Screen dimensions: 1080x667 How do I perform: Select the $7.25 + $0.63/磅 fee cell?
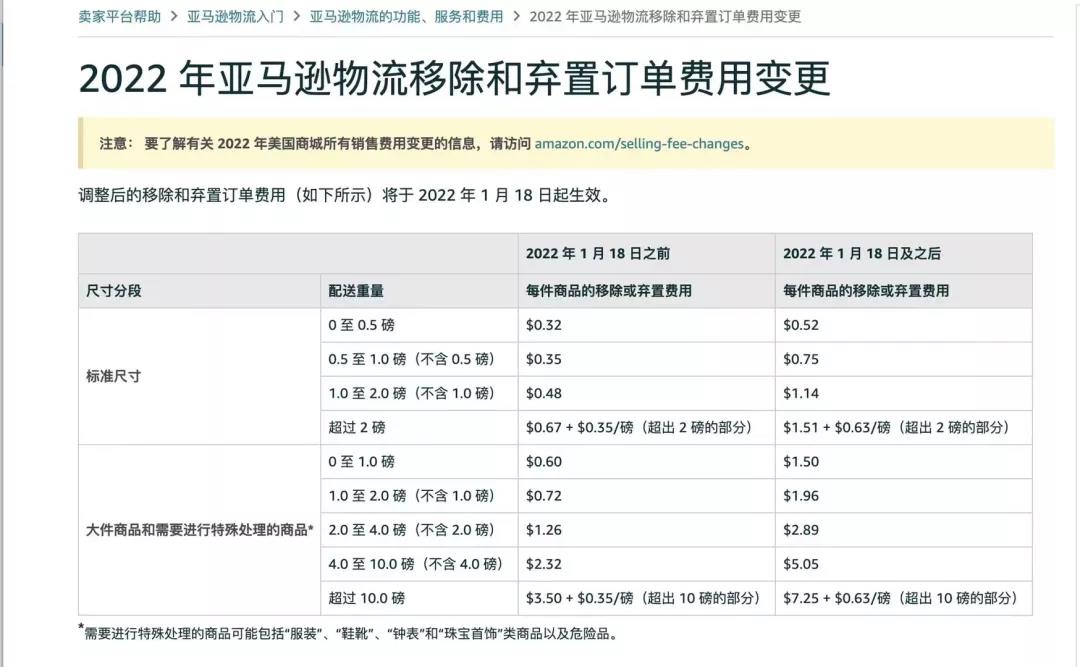pos(901,599)
